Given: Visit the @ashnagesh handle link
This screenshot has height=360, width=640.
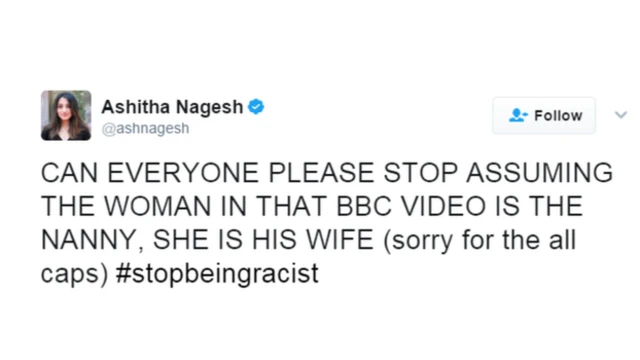Looking at the screenshot, I should (145, 129).
